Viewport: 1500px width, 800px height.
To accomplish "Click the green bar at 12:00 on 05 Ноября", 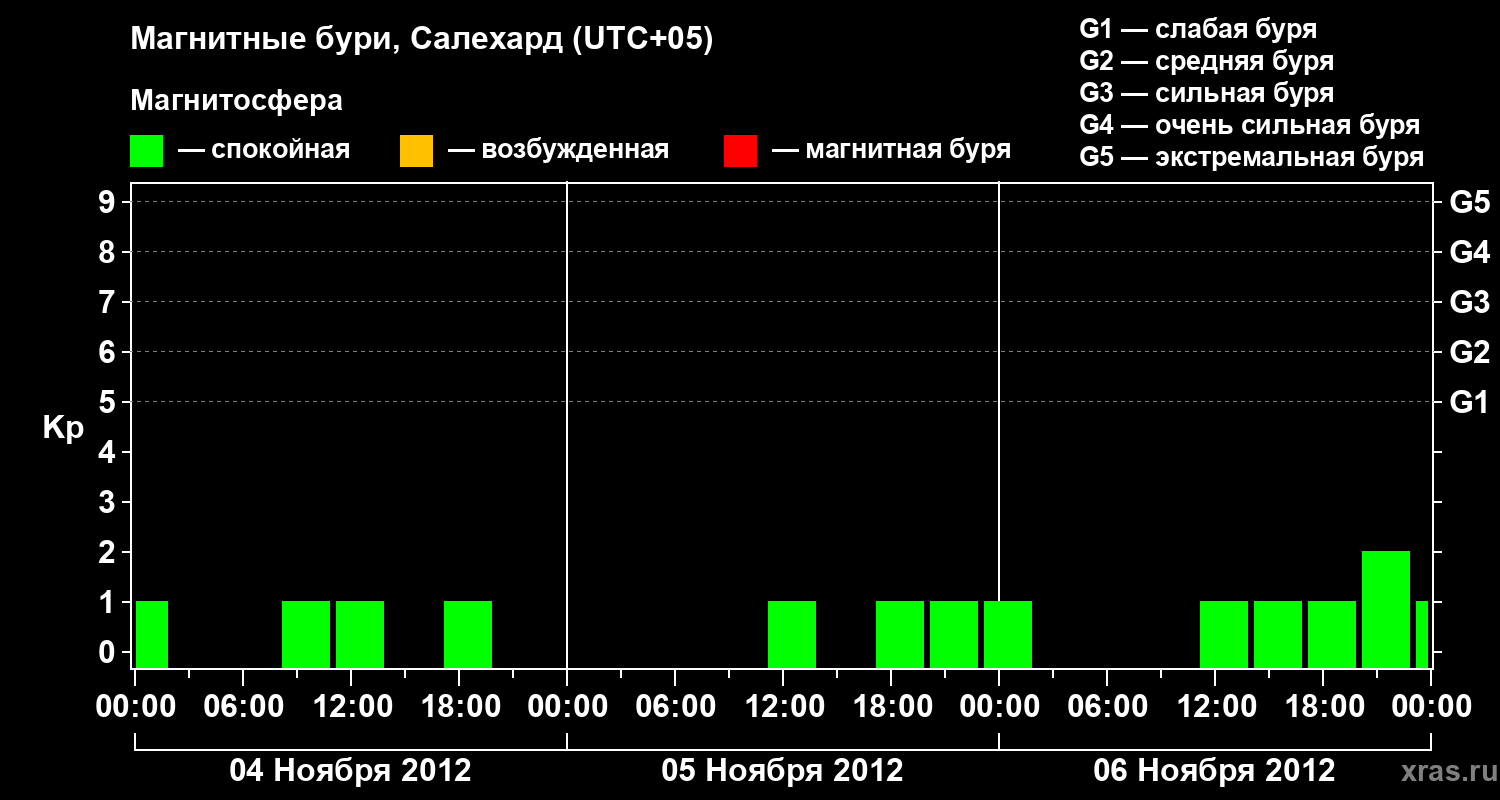I will [792, 634].
